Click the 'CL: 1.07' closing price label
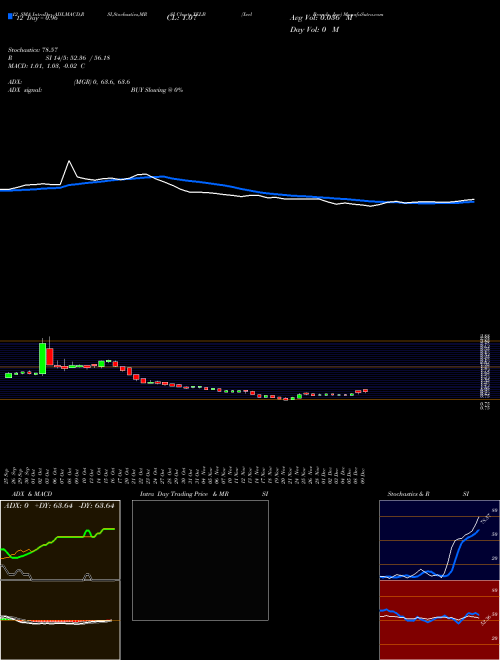500x660 pixels. click(181, 19)
